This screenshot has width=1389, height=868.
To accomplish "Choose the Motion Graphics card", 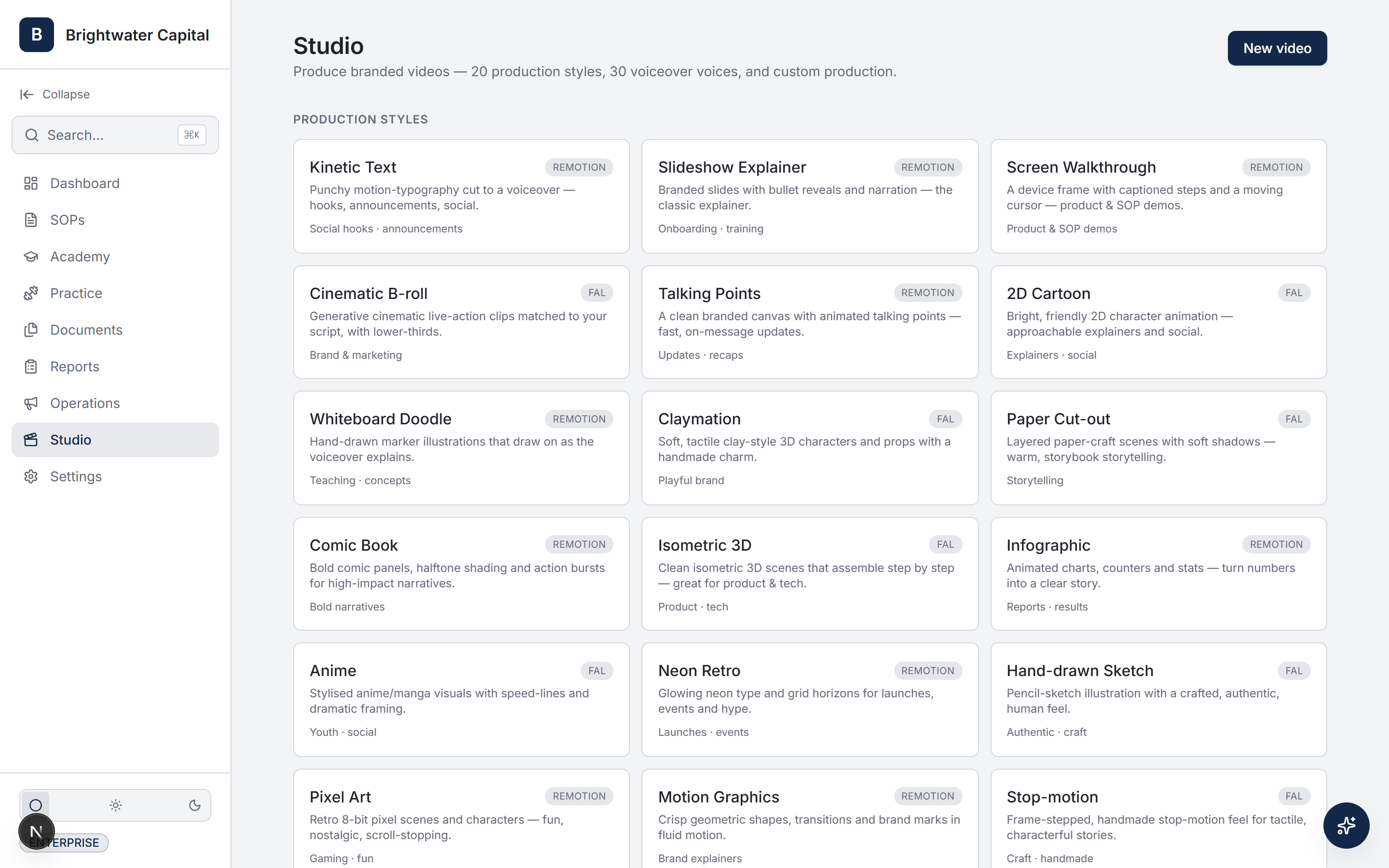I will (x=810, y=819).
